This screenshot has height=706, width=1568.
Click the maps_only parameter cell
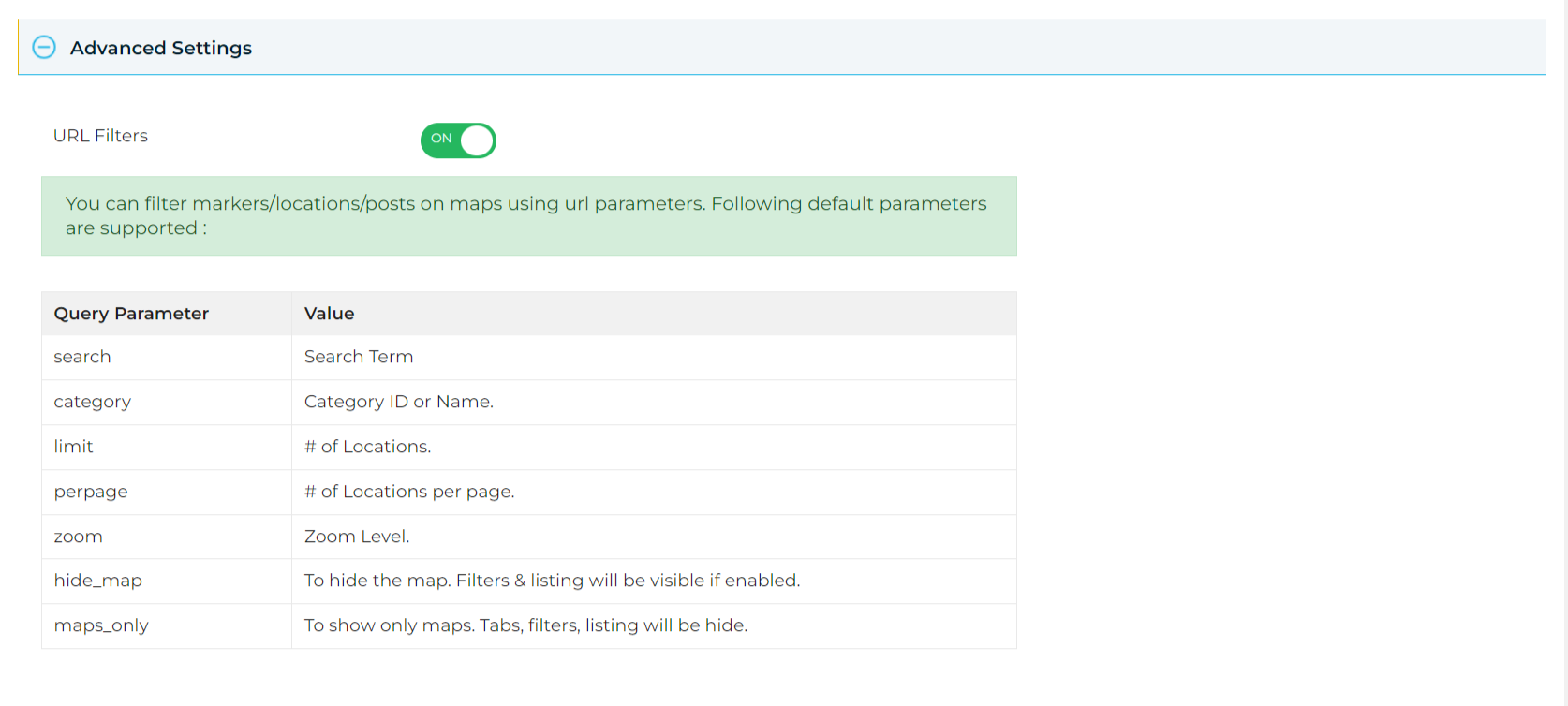click(167, 626)
